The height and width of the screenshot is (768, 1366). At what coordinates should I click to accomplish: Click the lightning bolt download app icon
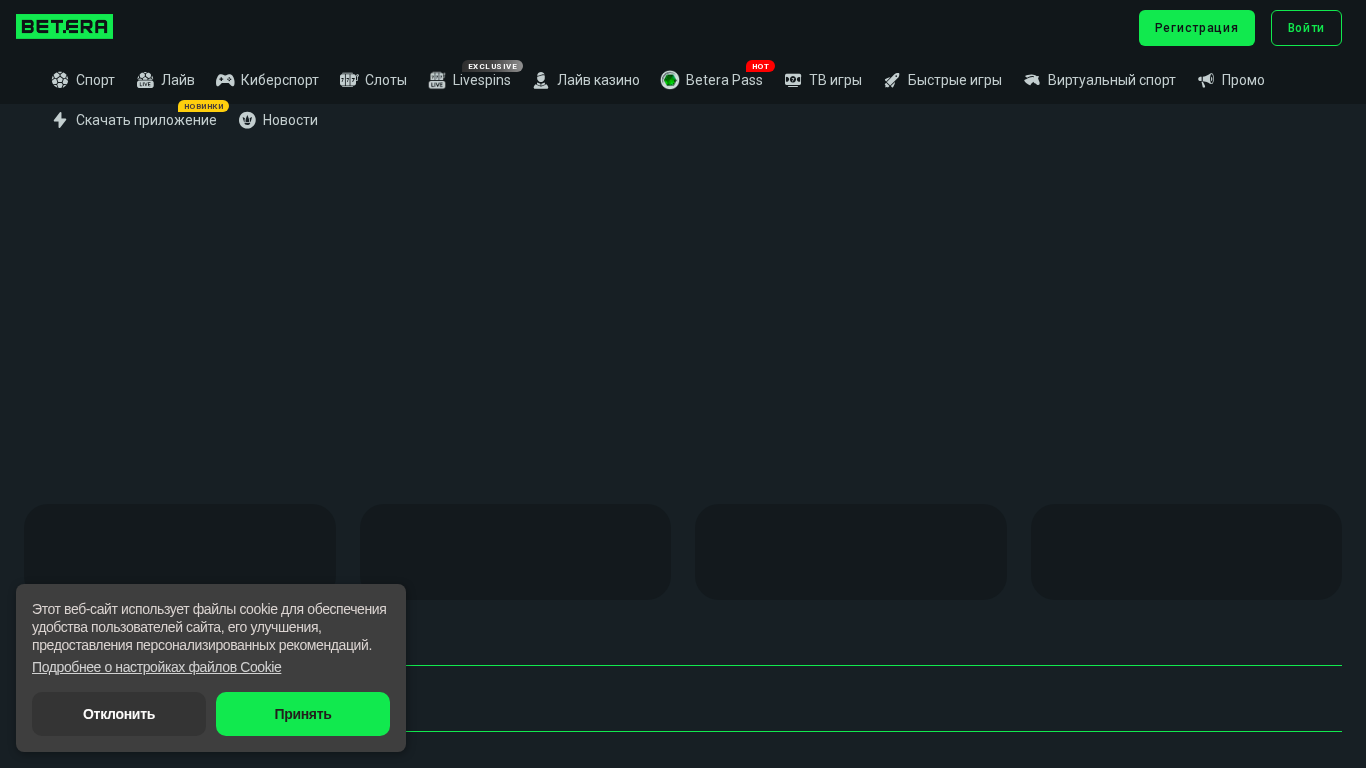60,120
